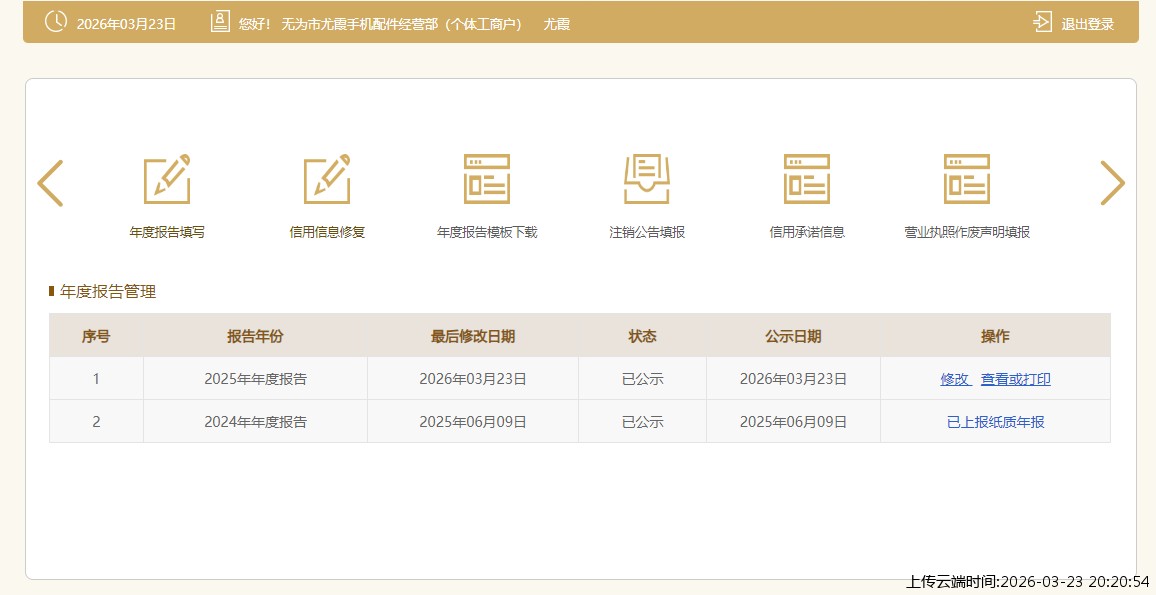1156x595 pixels.
Task: Select the 注销公告填报 text label
Action: pyautogui.click(x=647, y=232)
